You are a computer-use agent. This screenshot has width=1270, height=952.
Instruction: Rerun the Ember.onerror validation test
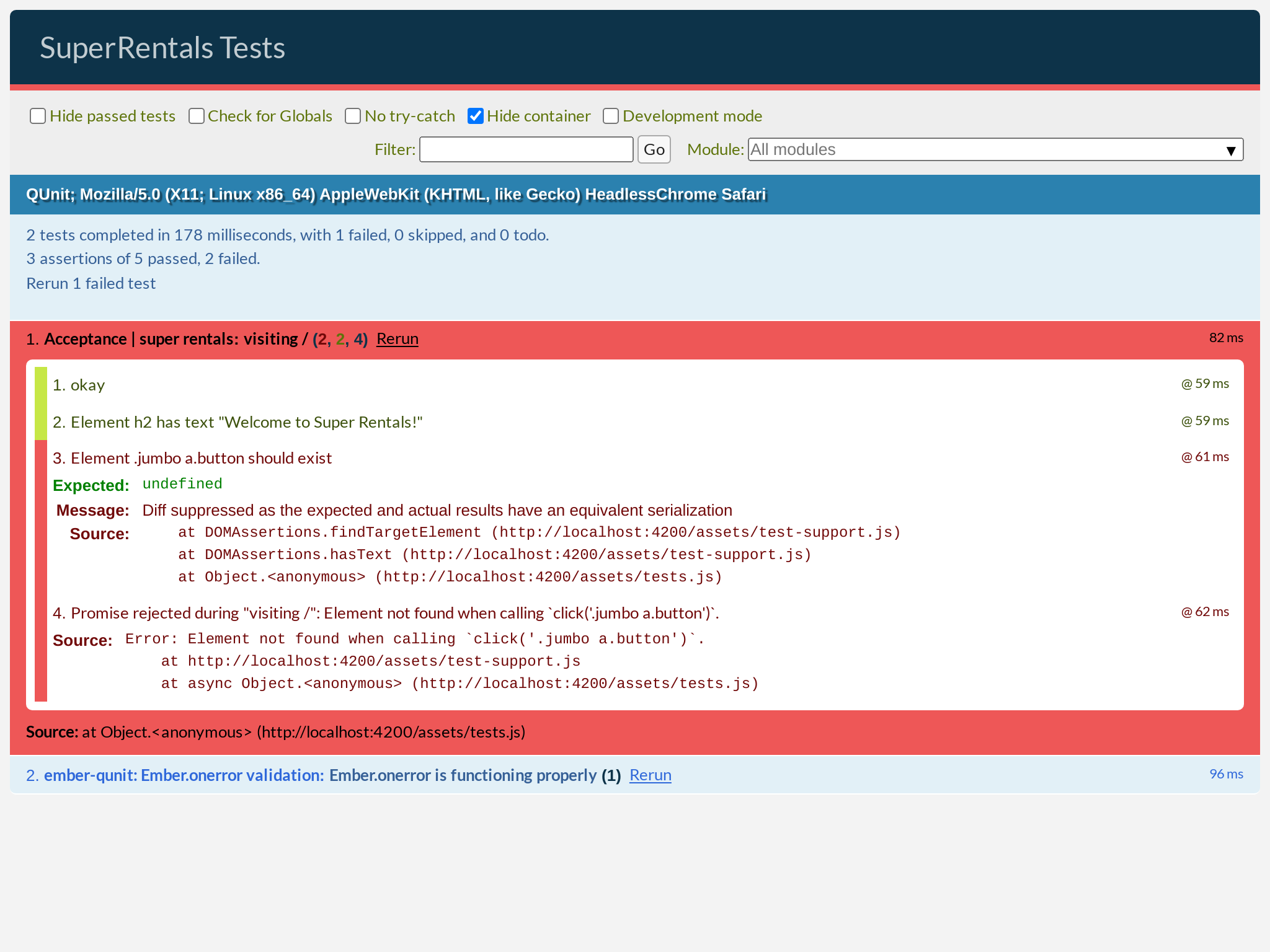(x=651, y=775)
